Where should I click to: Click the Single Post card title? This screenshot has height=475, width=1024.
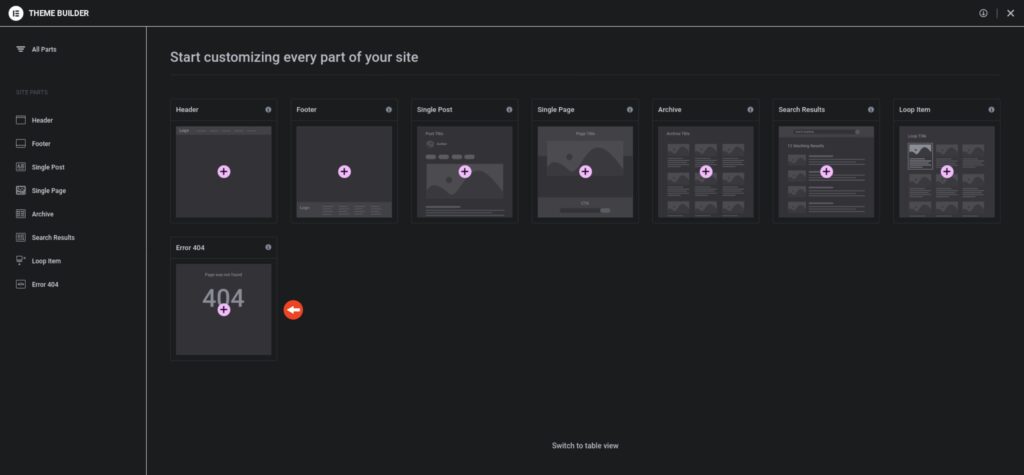point(435,110)
